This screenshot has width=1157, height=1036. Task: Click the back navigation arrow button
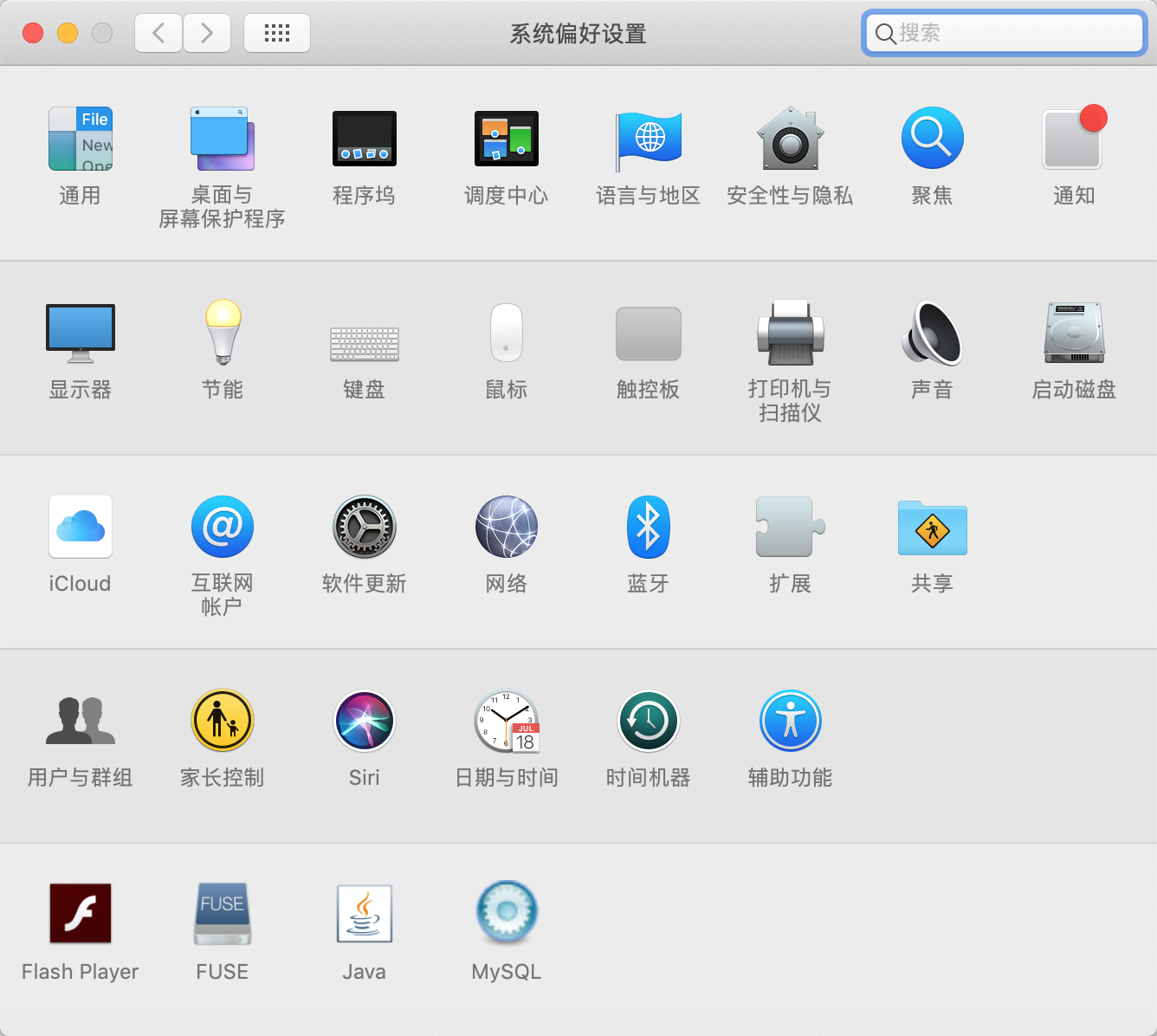click(158, 33)
